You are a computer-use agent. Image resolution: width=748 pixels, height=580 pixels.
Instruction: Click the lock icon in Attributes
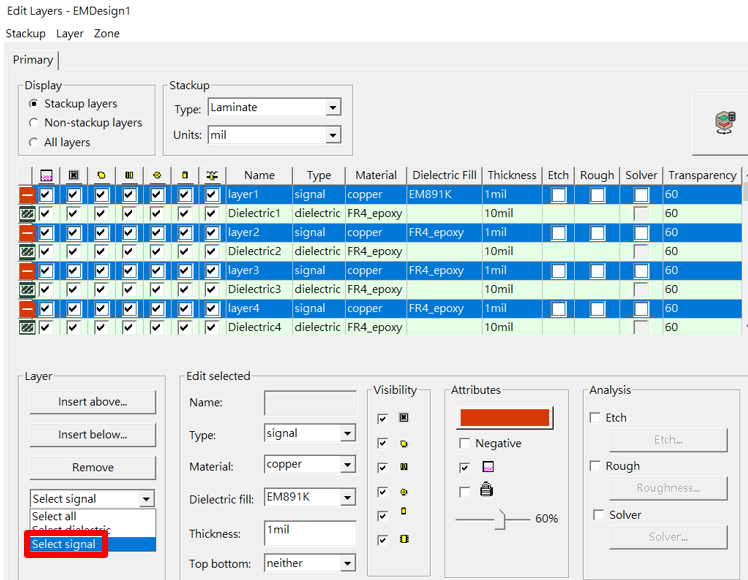[487, 490]
